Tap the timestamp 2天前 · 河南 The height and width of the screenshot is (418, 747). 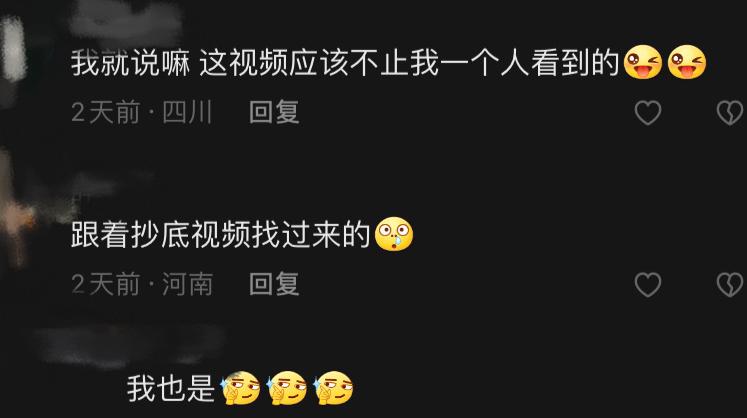click(142, 285)
